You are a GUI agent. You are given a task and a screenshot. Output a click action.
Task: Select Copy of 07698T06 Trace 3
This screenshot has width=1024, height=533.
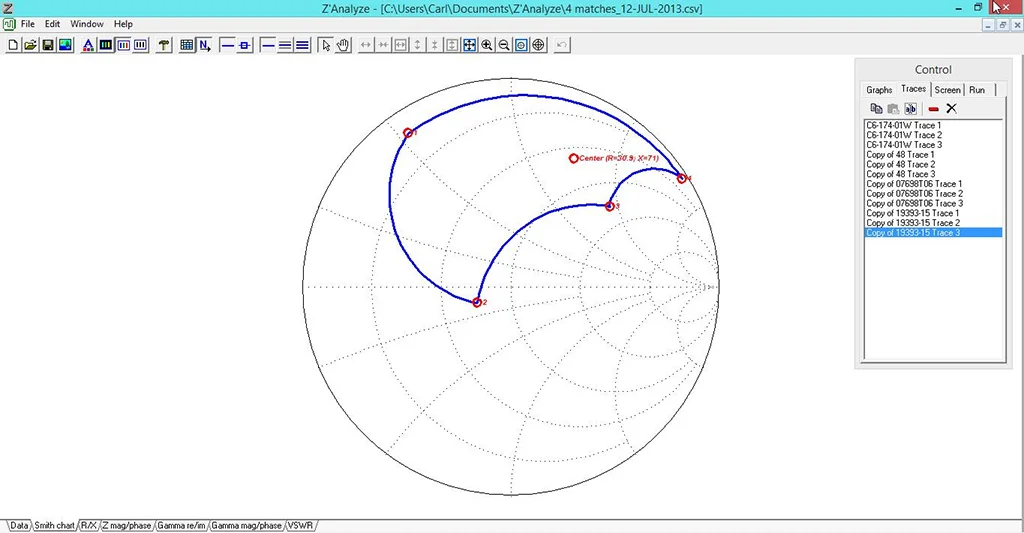(x=933, y=203)
